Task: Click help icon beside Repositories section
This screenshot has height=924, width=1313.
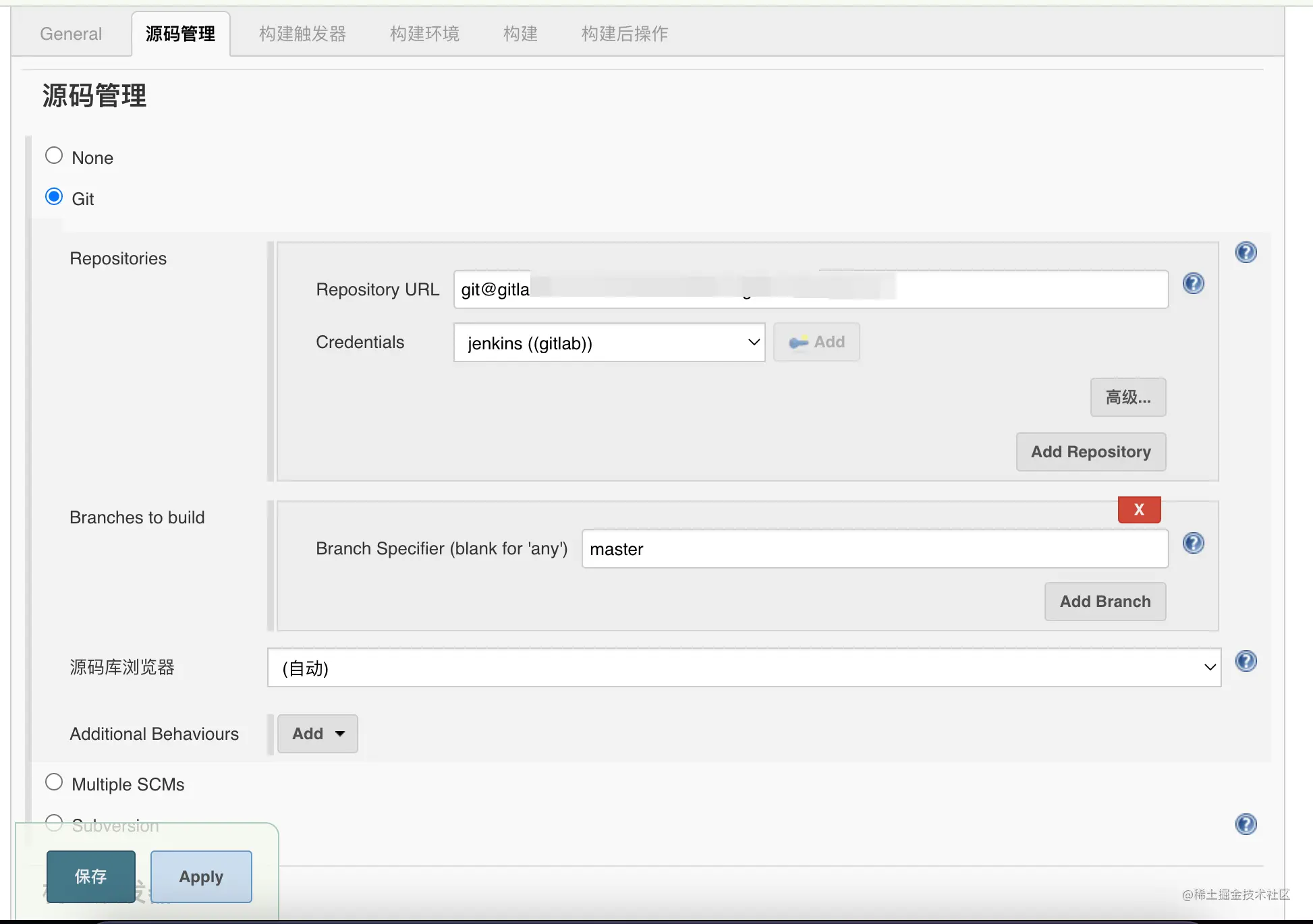Action: point(1246,252)
